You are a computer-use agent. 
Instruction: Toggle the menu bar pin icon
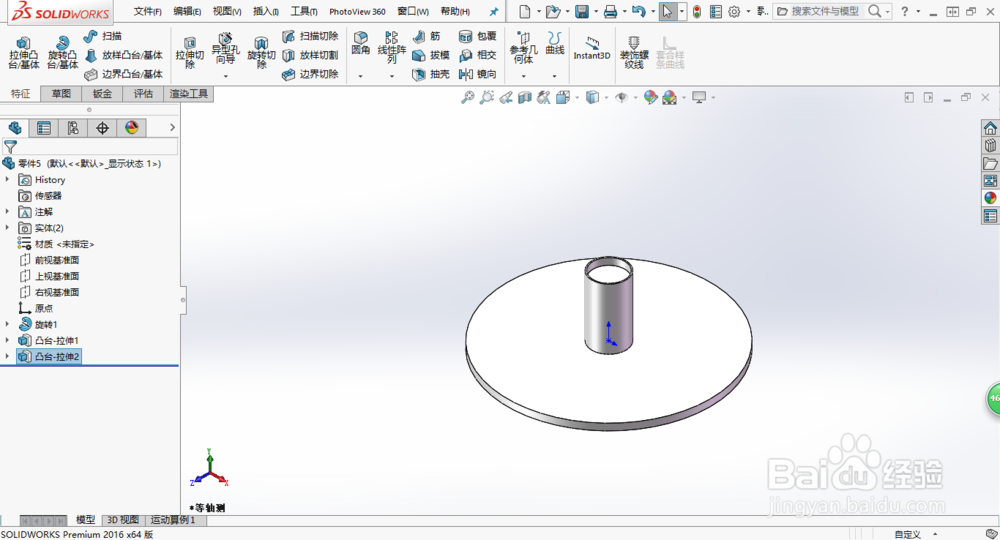pyautogui.click(x=494, y=11)
